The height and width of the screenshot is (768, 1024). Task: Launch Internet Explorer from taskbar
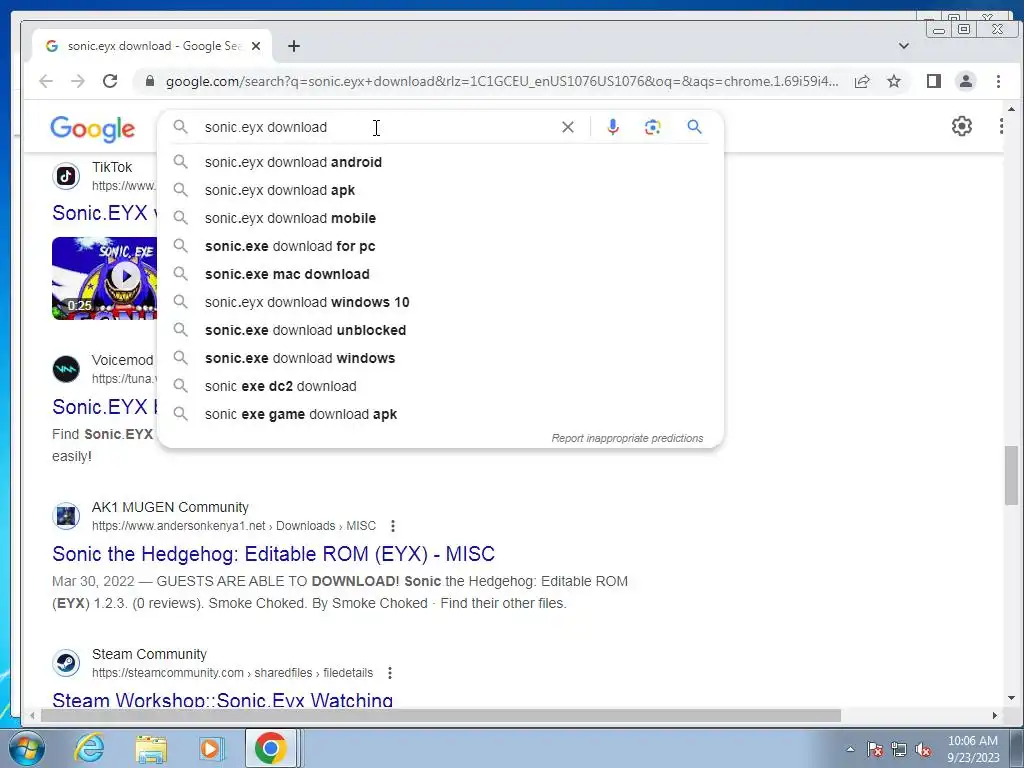point(88,748)
